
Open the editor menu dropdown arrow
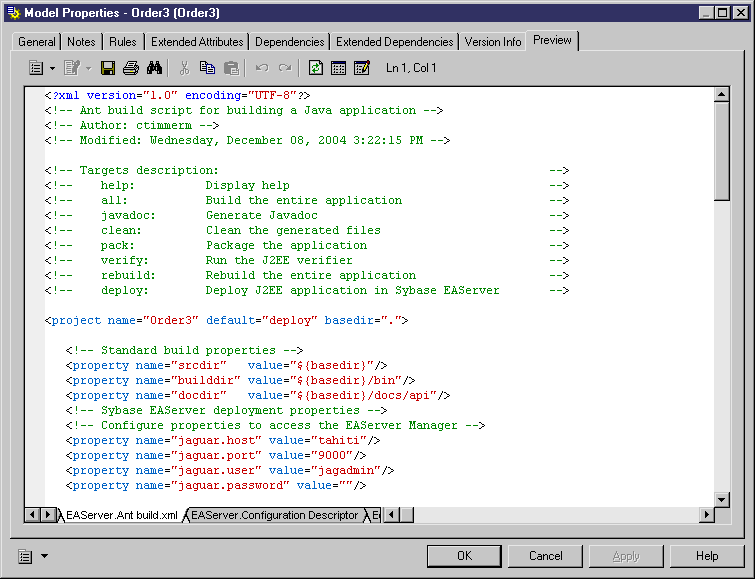[52, 68]
